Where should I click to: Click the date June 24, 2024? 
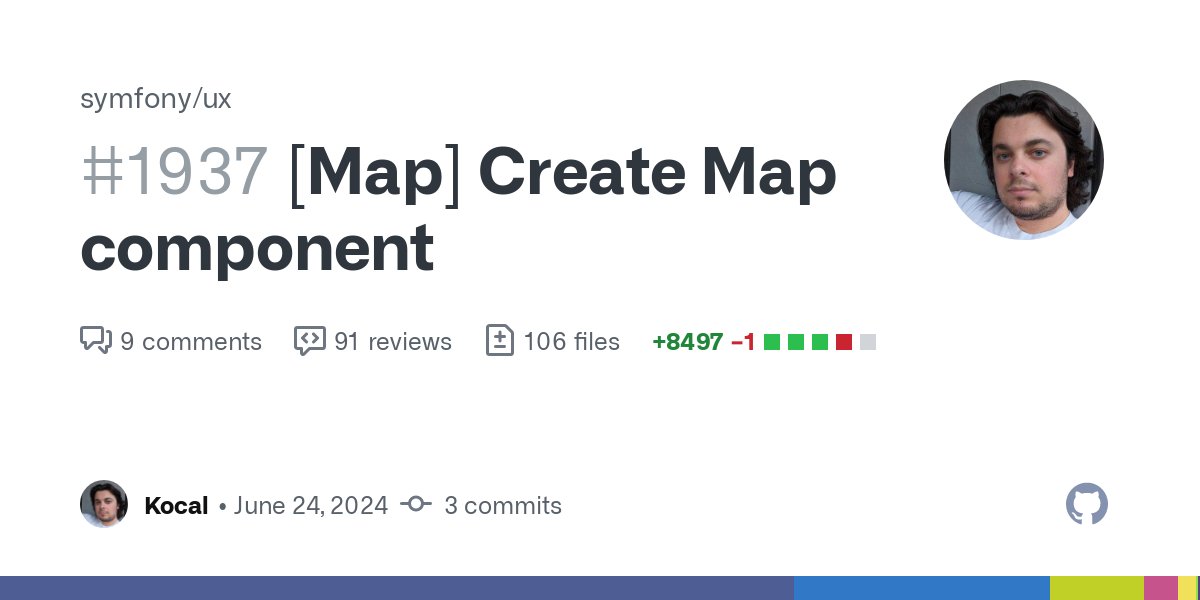311,506
